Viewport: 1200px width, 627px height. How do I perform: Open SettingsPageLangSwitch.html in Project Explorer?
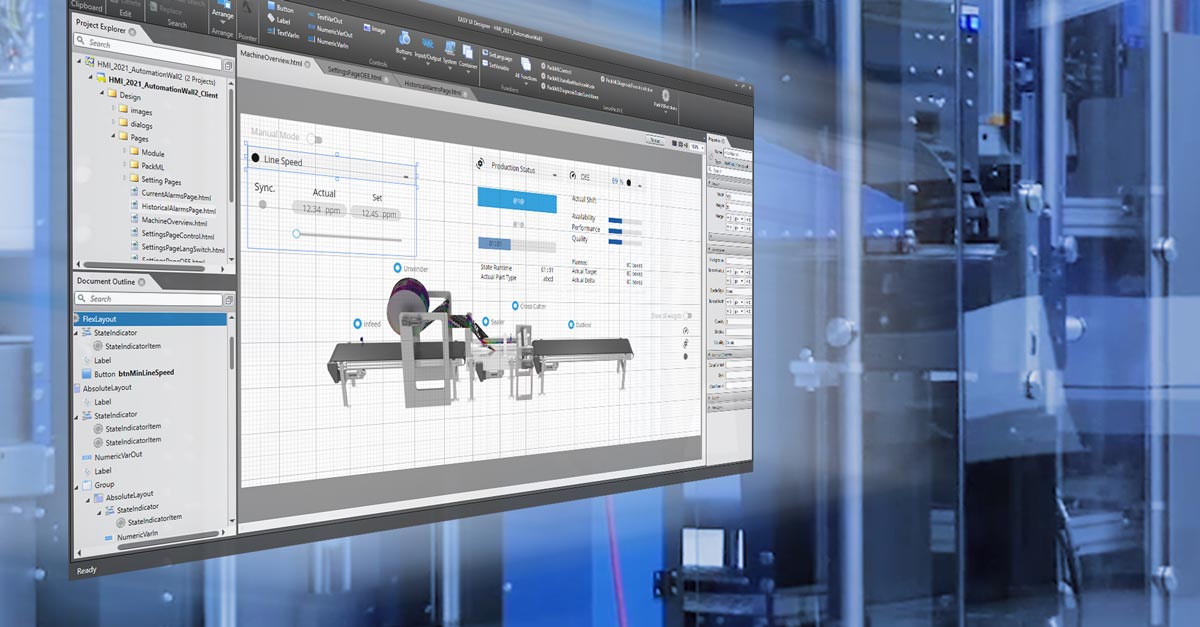(176, 248)
